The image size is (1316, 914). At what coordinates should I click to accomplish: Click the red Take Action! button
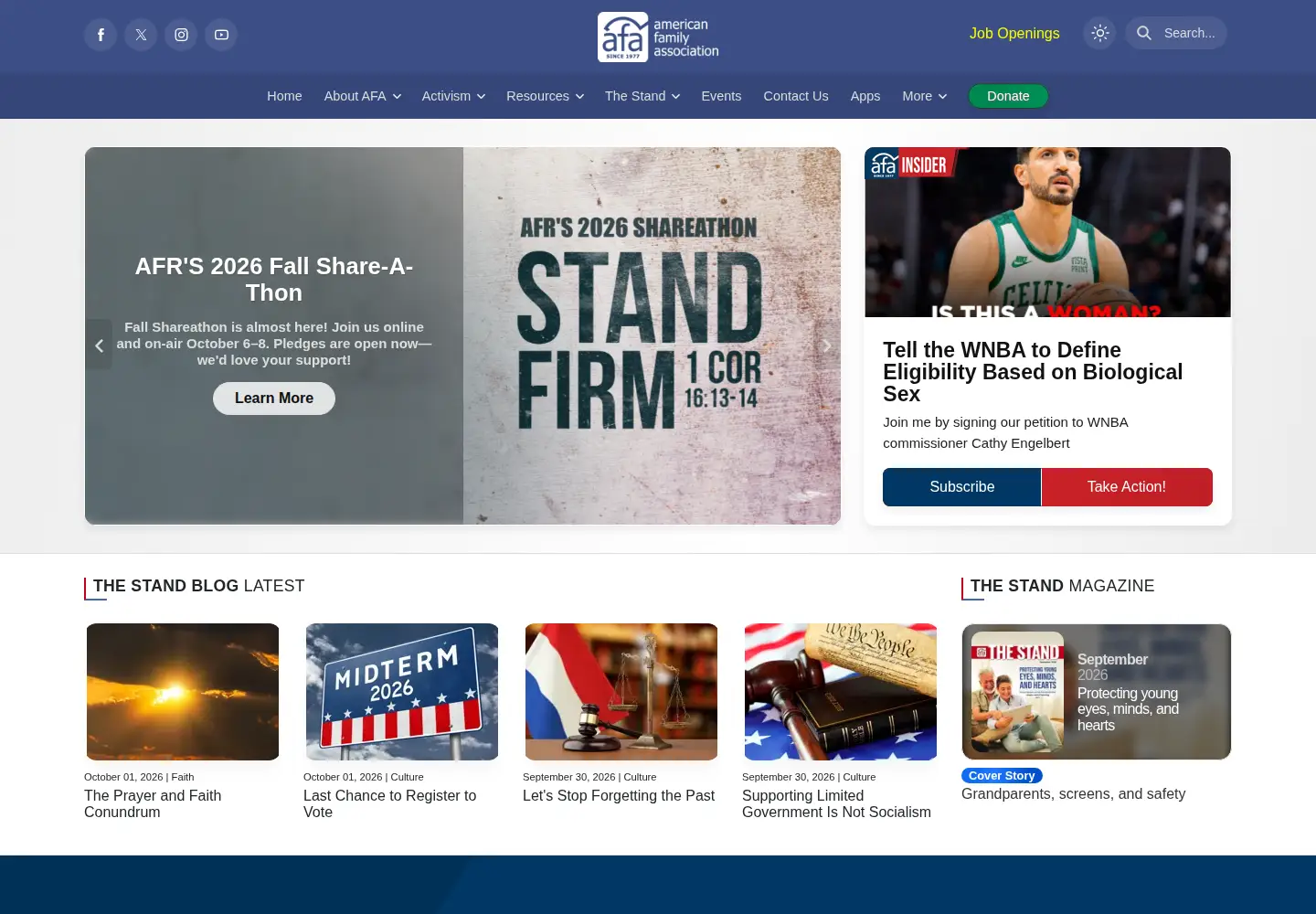(x=1127, y=487)
